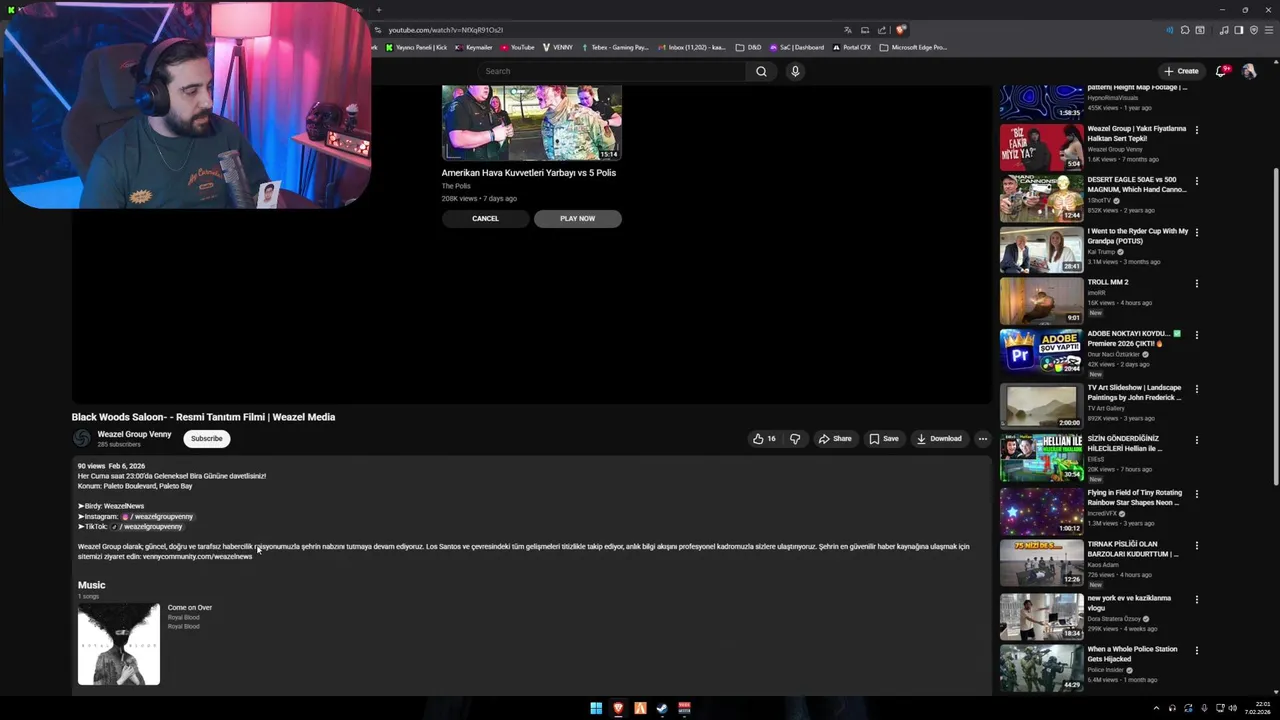
Task: Open Portal CFX bookmark
Action: [x=851, y=47]
